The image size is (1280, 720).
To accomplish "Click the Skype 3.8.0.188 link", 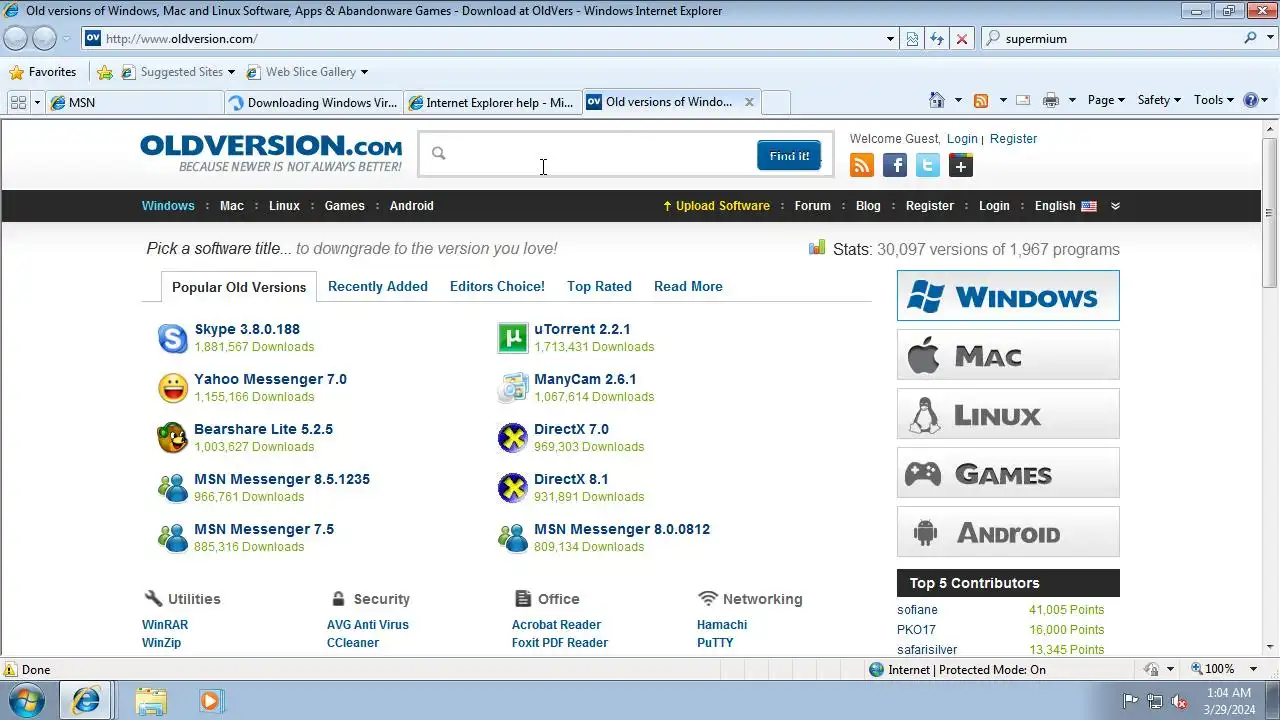I will pyautogui.click(x=247, y=329).
